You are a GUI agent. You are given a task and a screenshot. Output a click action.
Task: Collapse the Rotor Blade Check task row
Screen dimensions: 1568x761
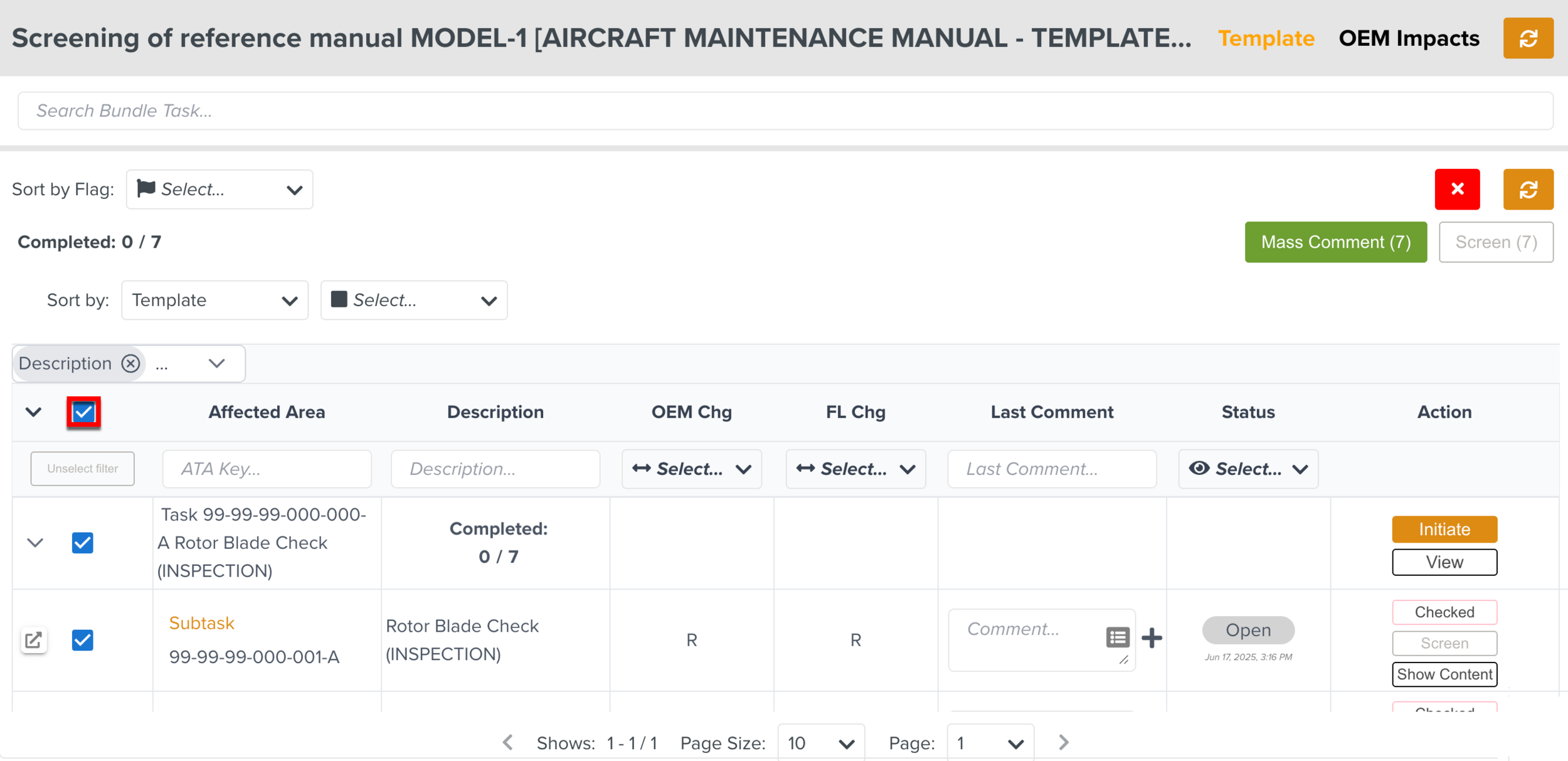point(35,543)
